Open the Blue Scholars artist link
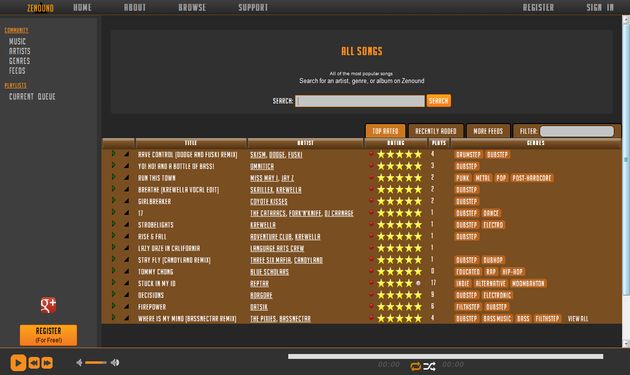Image resolution: width=630 pixels, height=375 pixels. tap(269, 272)
